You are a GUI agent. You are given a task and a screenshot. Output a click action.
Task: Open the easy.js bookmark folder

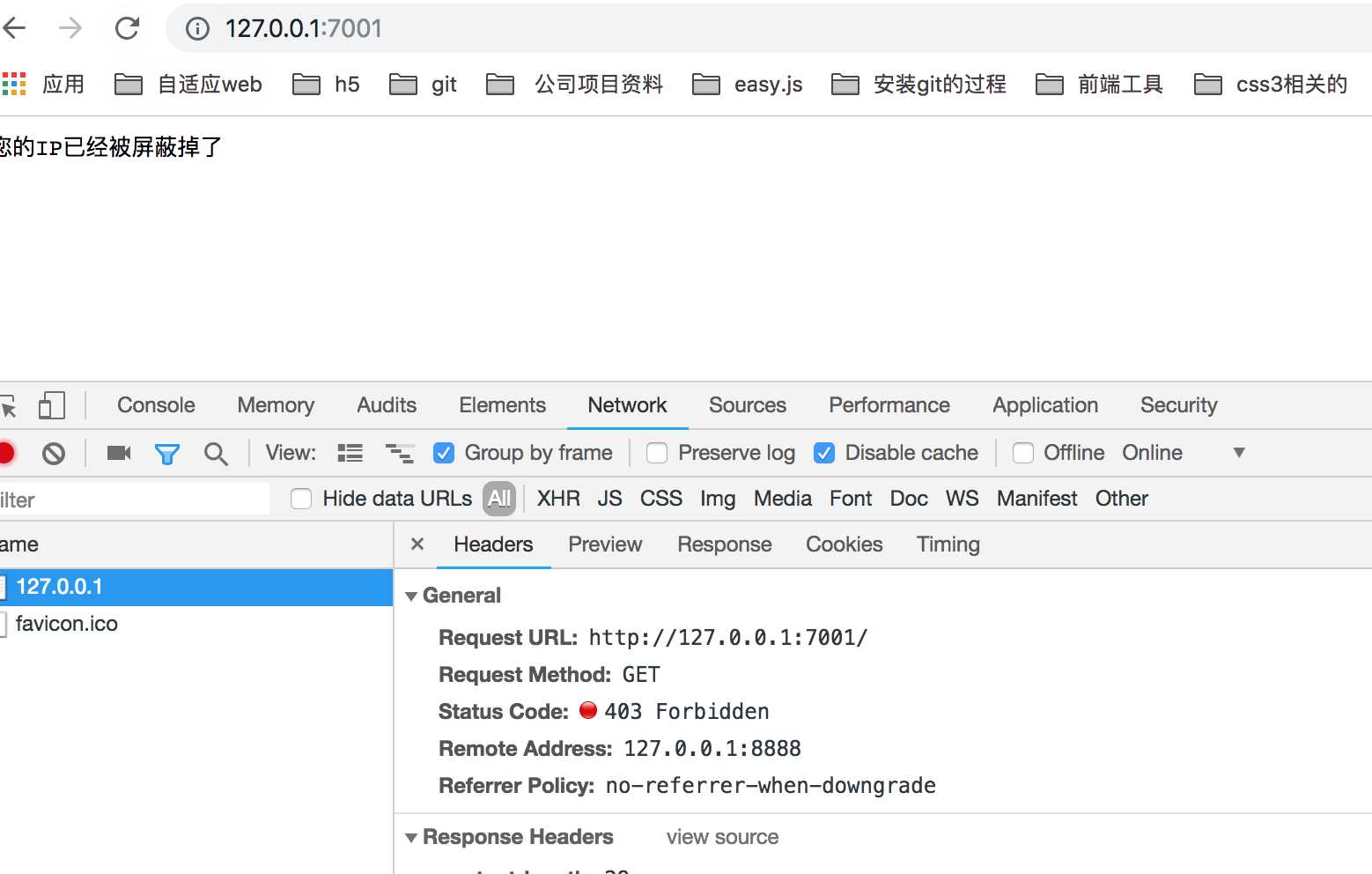pyautogui.click(x=748, y=85)
